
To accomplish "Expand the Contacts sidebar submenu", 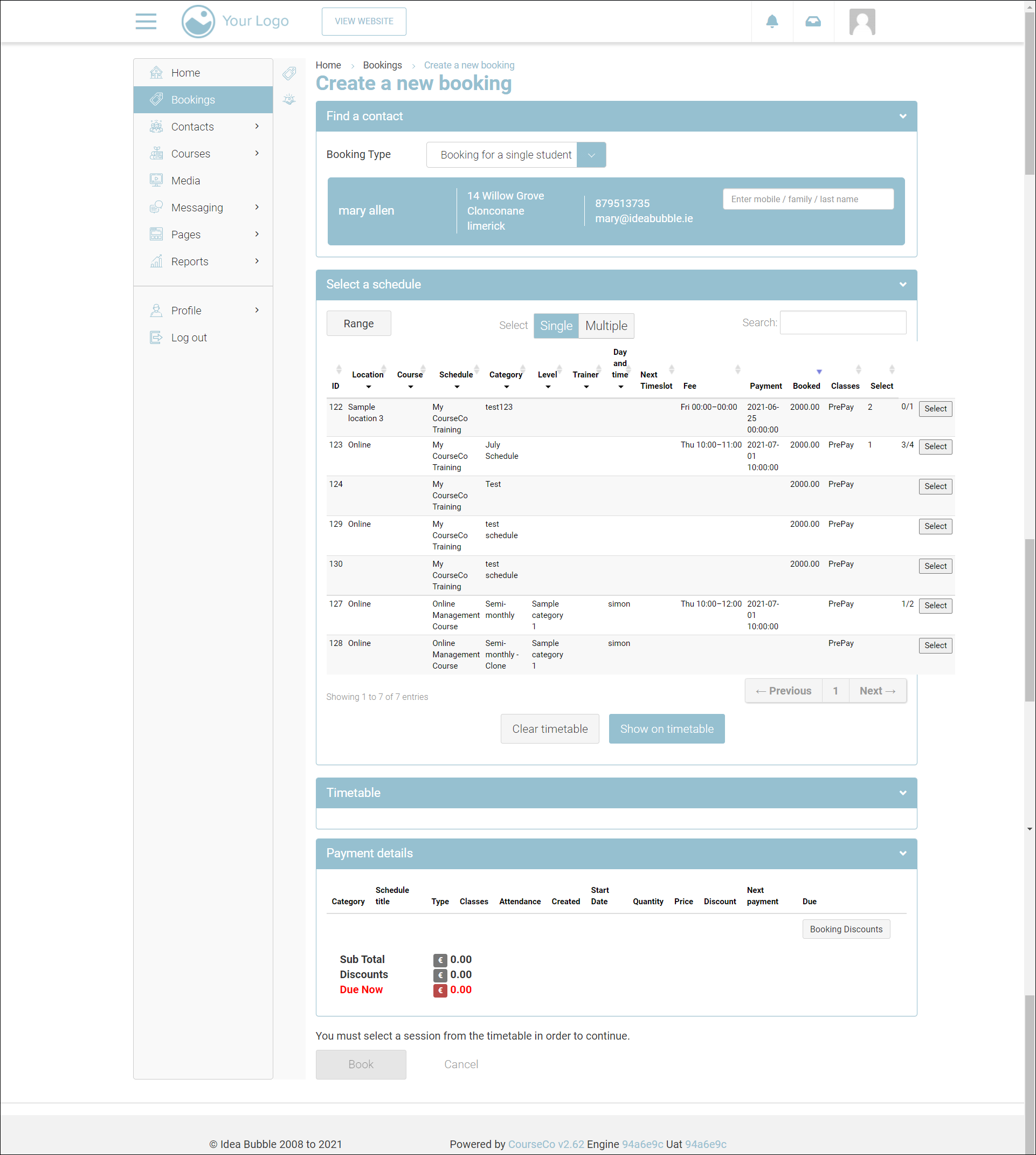I will coord(257,126).
